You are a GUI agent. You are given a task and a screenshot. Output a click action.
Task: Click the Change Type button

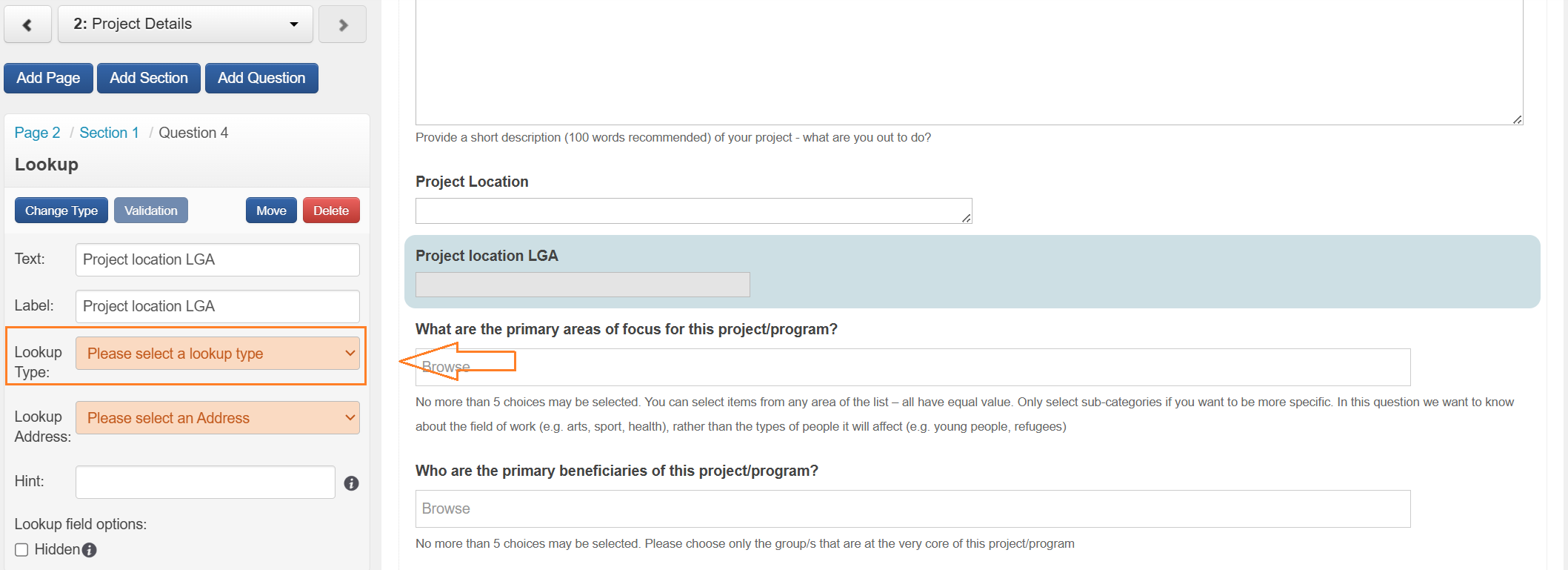tap(61, 211)
